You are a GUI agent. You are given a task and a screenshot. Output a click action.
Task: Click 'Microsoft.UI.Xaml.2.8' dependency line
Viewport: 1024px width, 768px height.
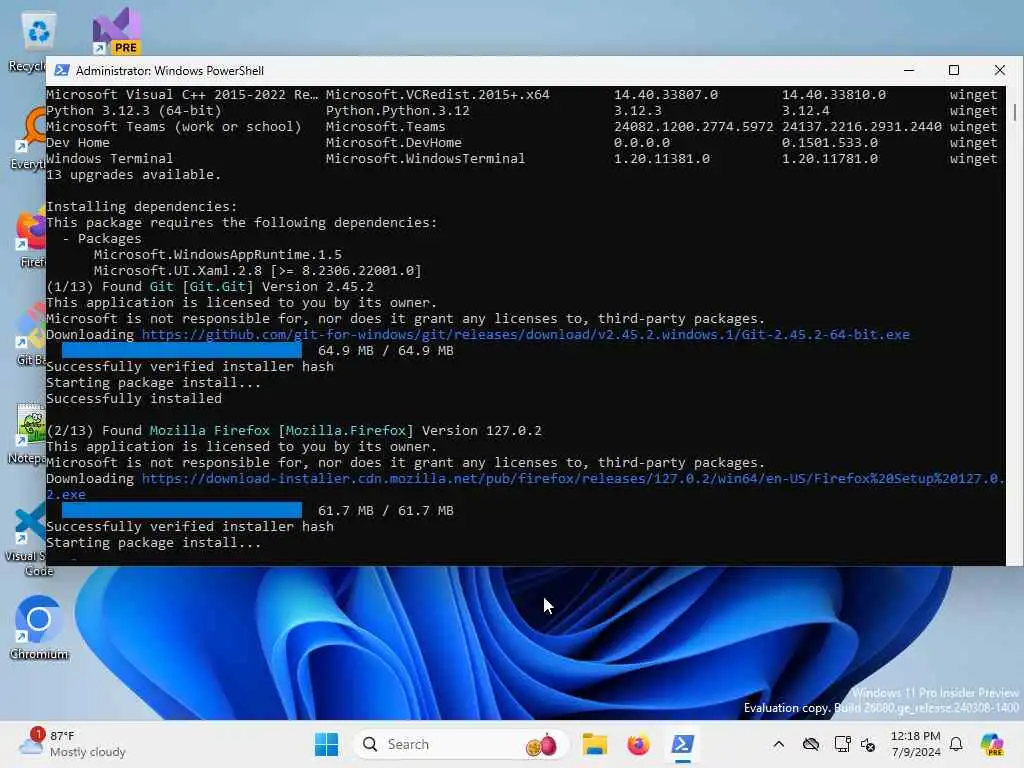[257, 270]
